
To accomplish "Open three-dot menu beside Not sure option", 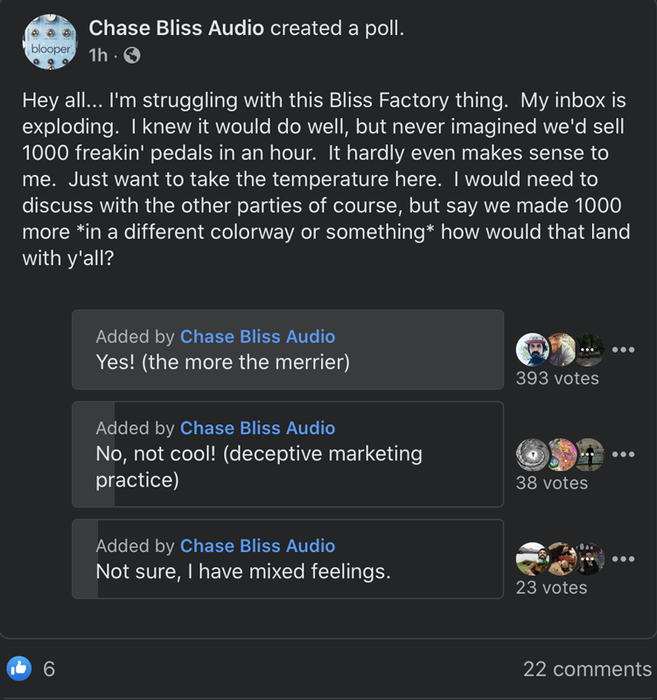I will coord(624,558).
